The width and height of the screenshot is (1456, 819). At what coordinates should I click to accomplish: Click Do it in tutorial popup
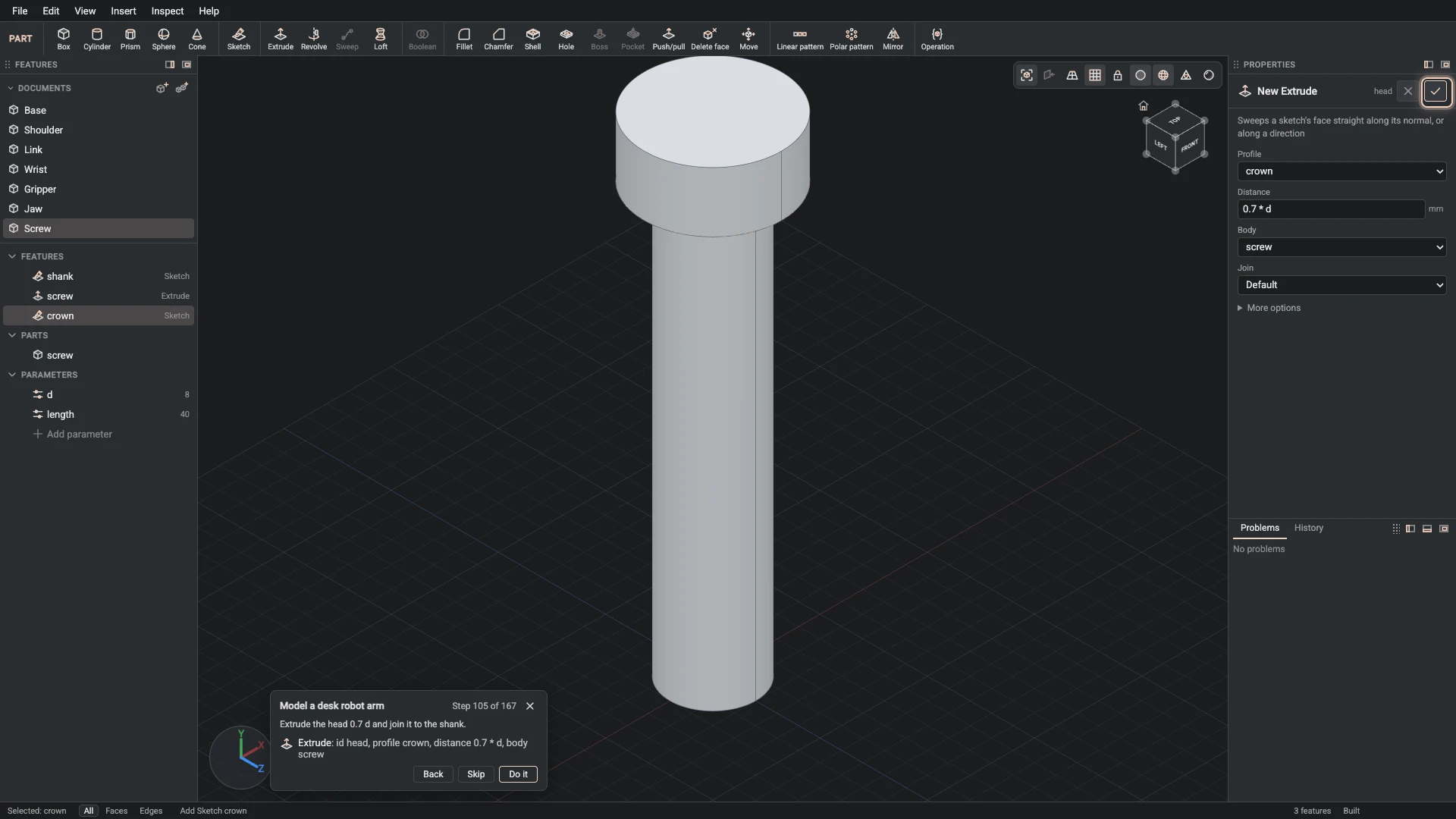tap(518, 774)
